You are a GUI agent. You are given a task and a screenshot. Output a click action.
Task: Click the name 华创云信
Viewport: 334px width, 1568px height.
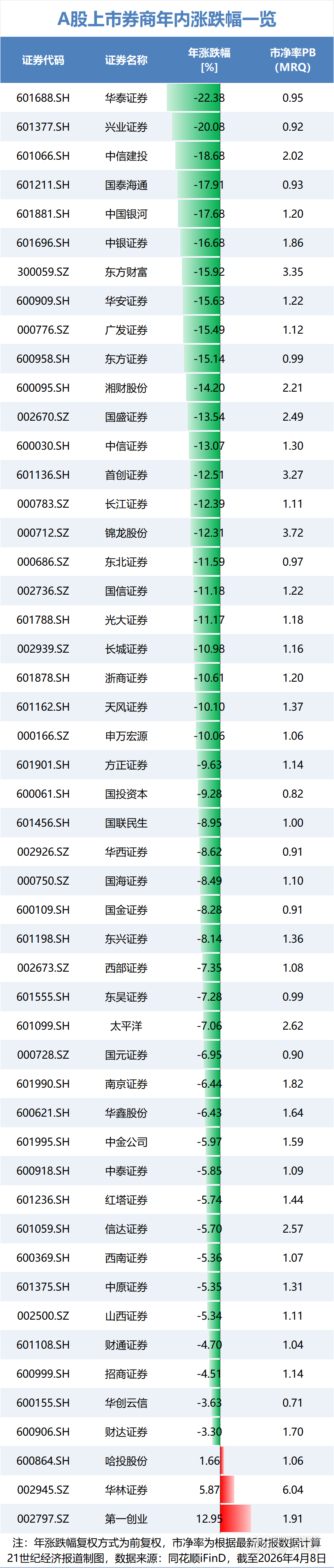click(126, 1403)
